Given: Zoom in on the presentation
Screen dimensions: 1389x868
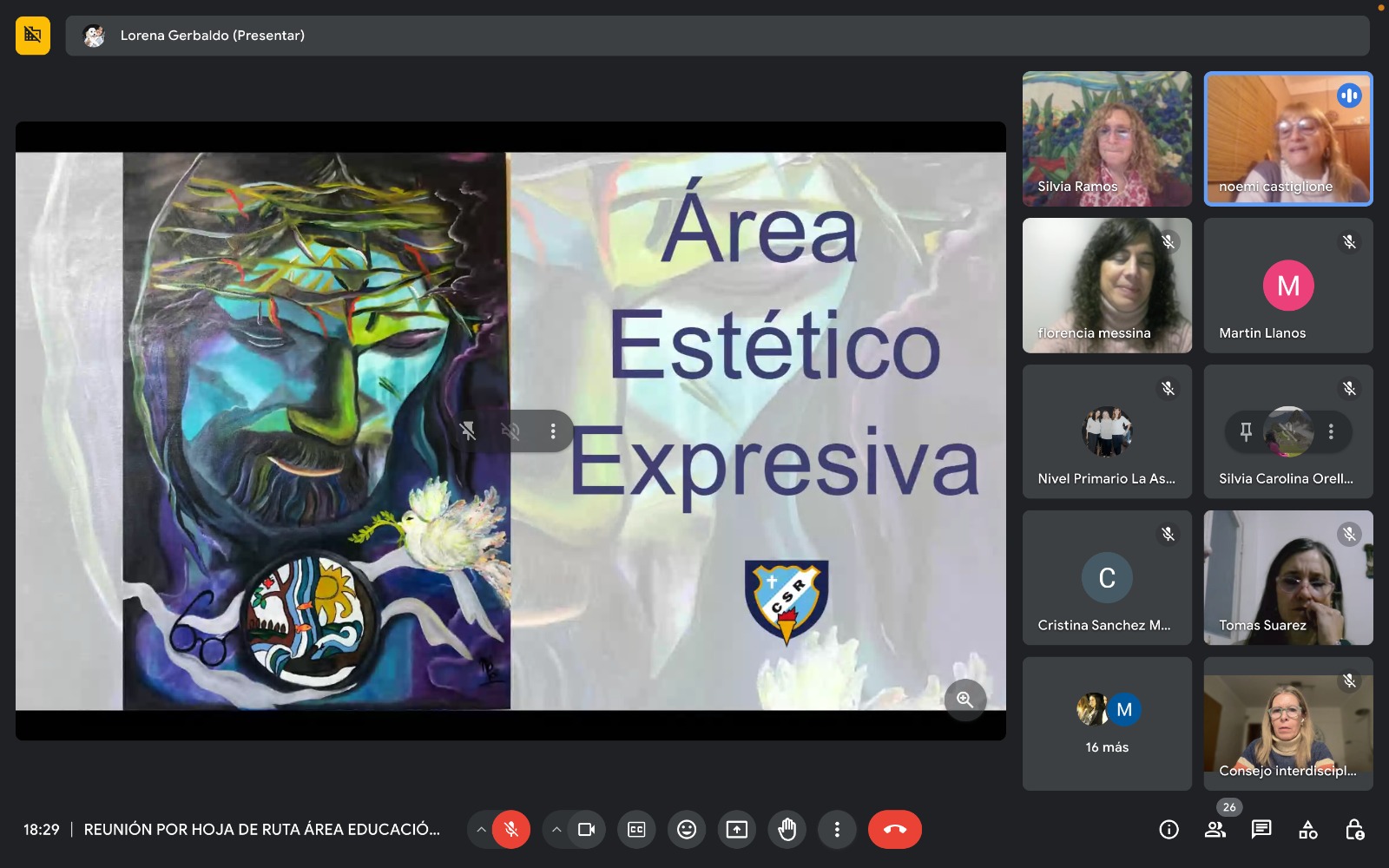Looking at the screenshot, I should pyautogui.click(x=964, y=700).
